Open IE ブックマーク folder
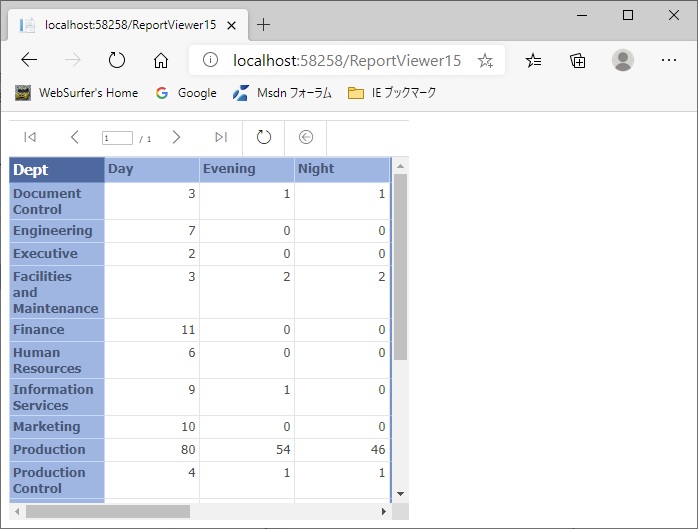698x529 pixels. click(x=392, y=93)
